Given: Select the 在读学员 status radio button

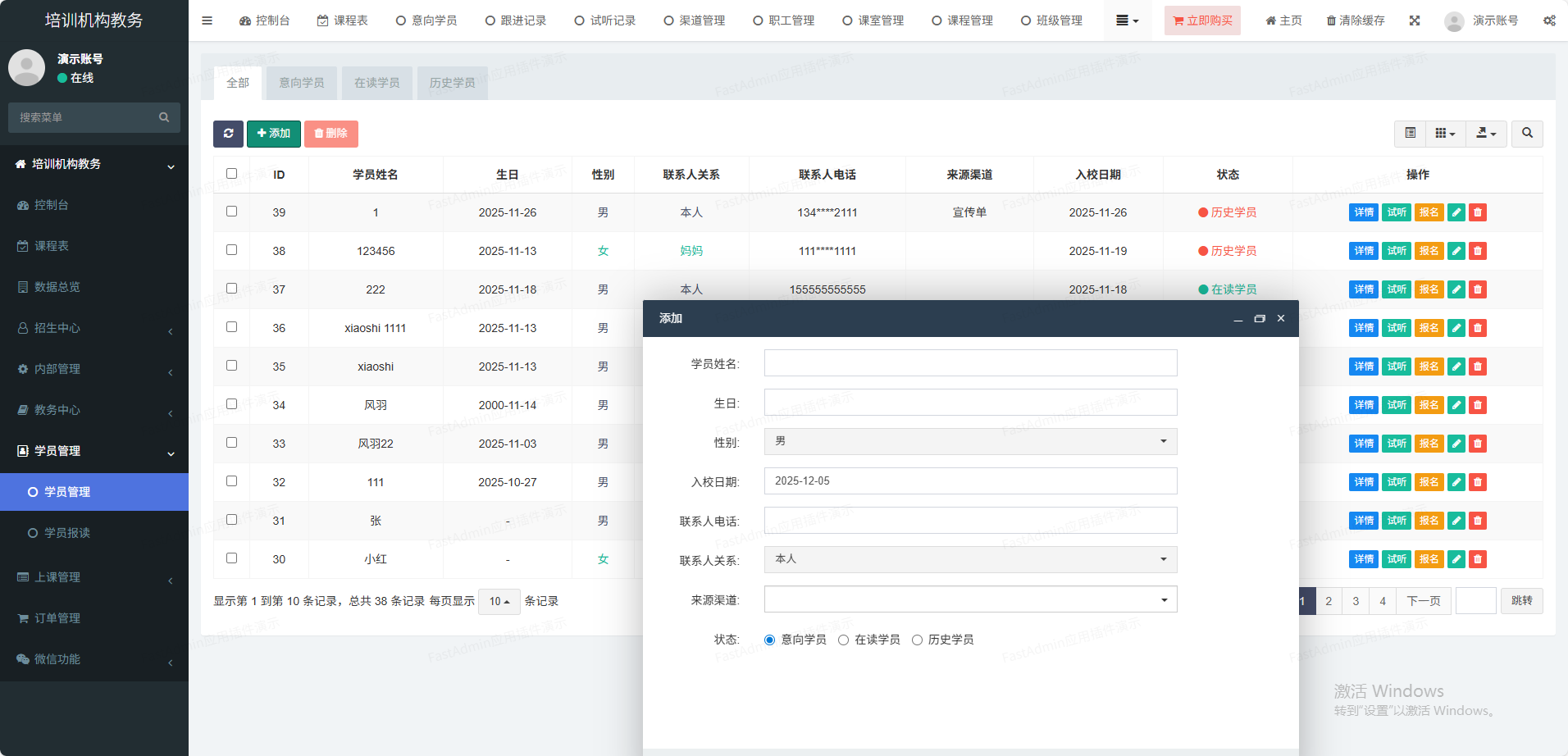Looking at the screenshot, I should tap(843, 640).
